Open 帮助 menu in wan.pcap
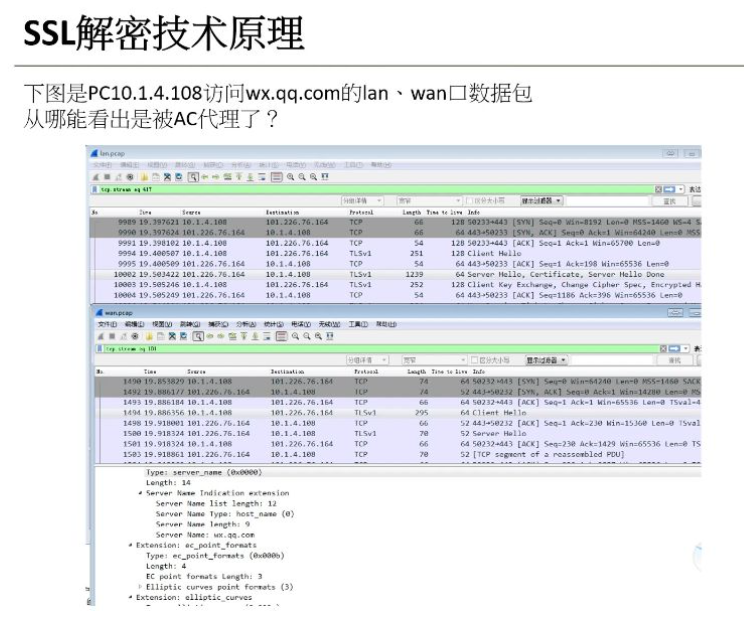Viewport: 744px width, 618px height. (386, 324)
